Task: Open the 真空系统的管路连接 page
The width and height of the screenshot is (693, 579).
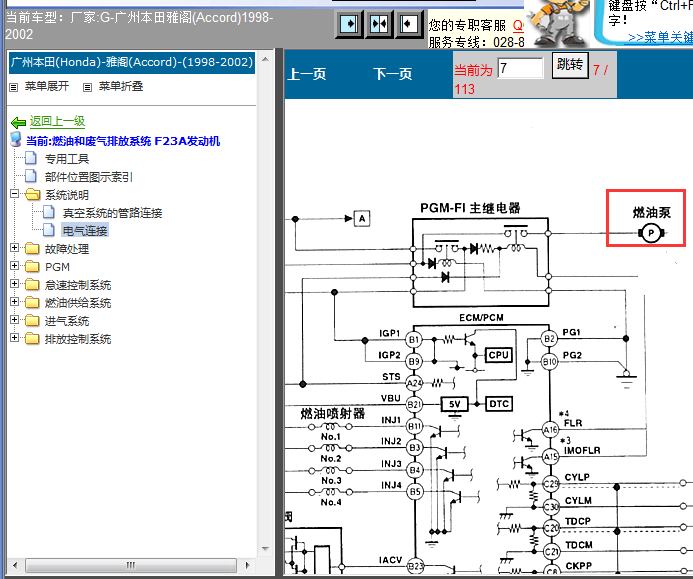Action: coord(112,213)
